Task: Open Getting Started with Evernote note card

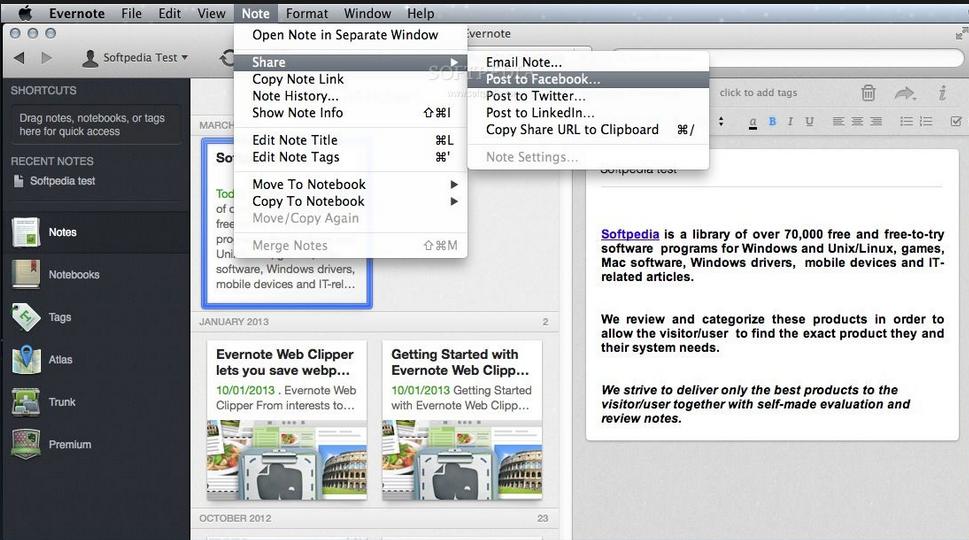Action: (462, 420)
